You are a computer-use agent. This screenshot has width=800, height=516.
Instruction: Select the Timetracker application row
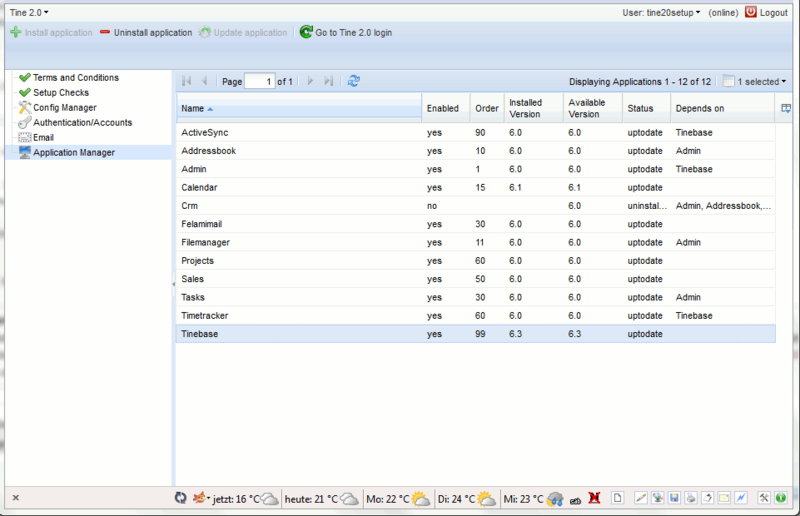click(x=476, y=315)
